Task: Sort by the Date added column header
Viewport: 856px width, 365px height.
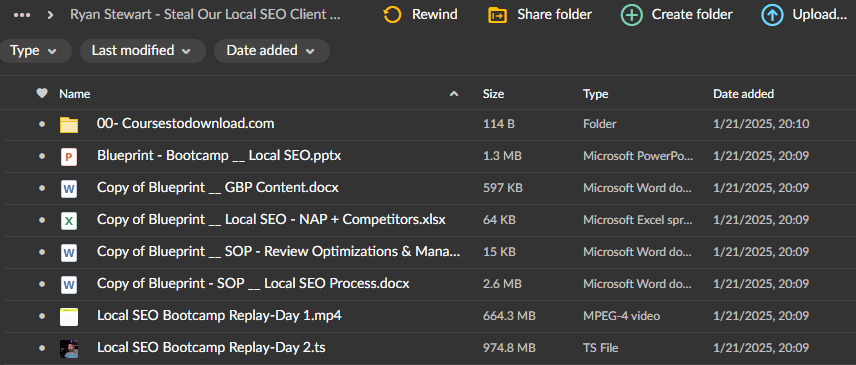Action: (x=744, y=94)
